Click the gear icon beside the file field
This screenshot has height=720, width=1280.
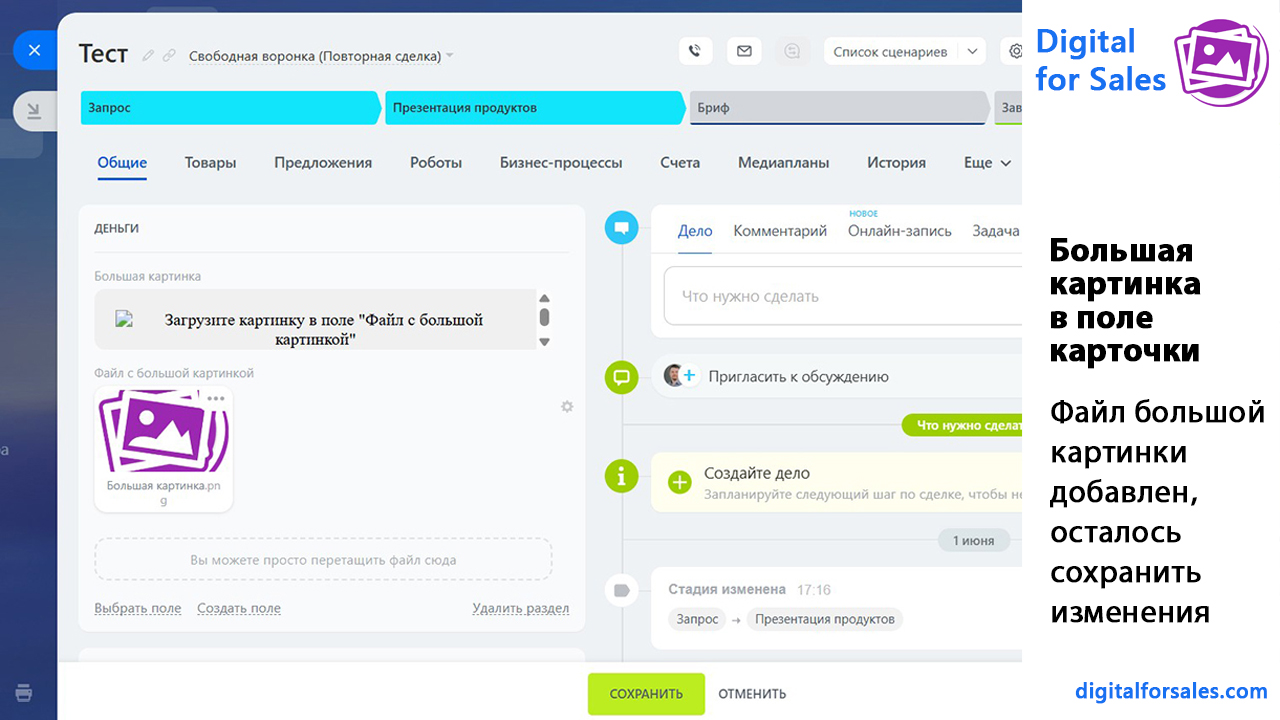coord(567,407)
